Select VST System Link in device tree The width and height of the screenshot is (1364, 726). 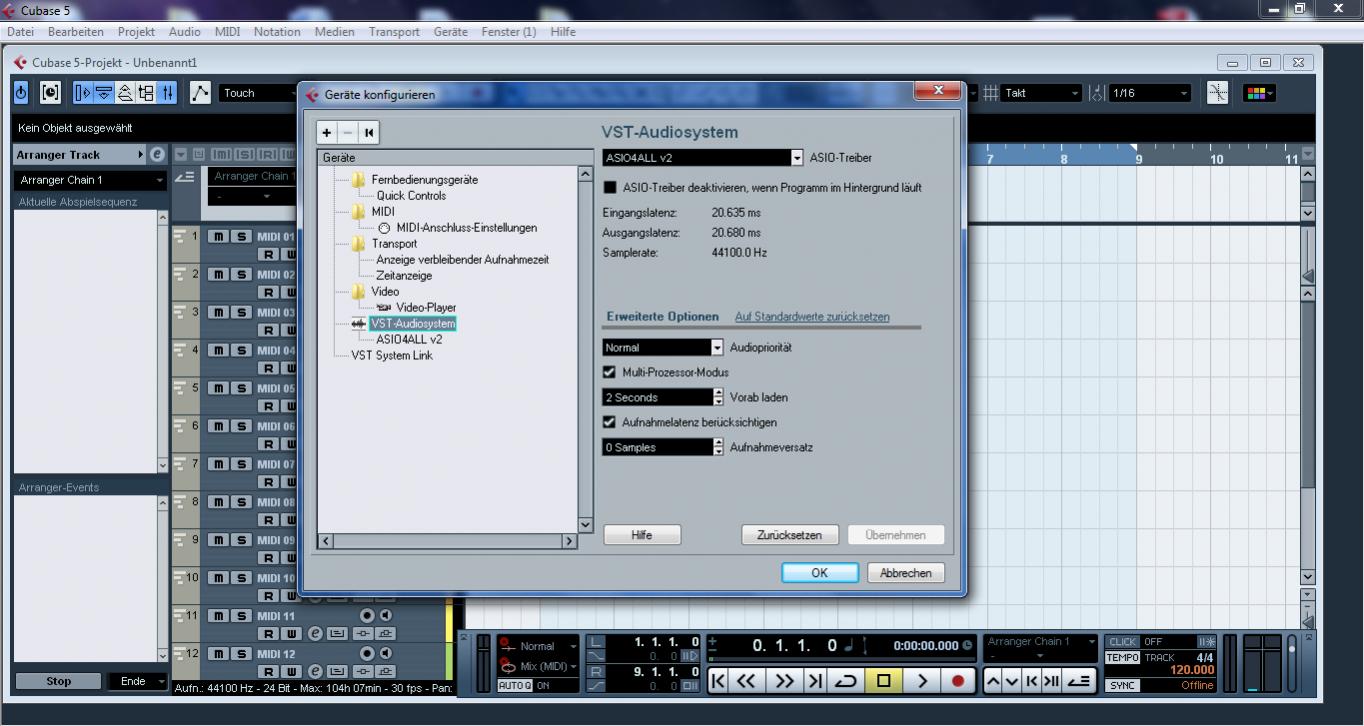[x=392, y=355]
